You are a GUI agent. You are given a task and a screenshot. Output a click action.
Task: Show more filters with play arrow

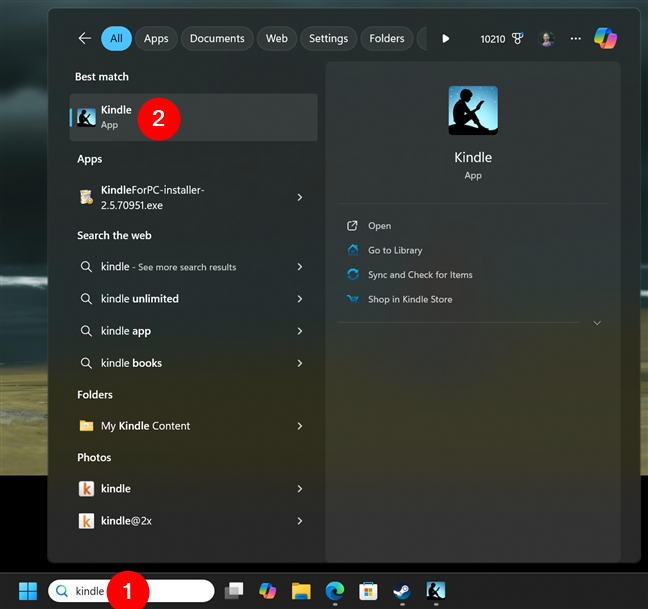click(x=446, y=38)
